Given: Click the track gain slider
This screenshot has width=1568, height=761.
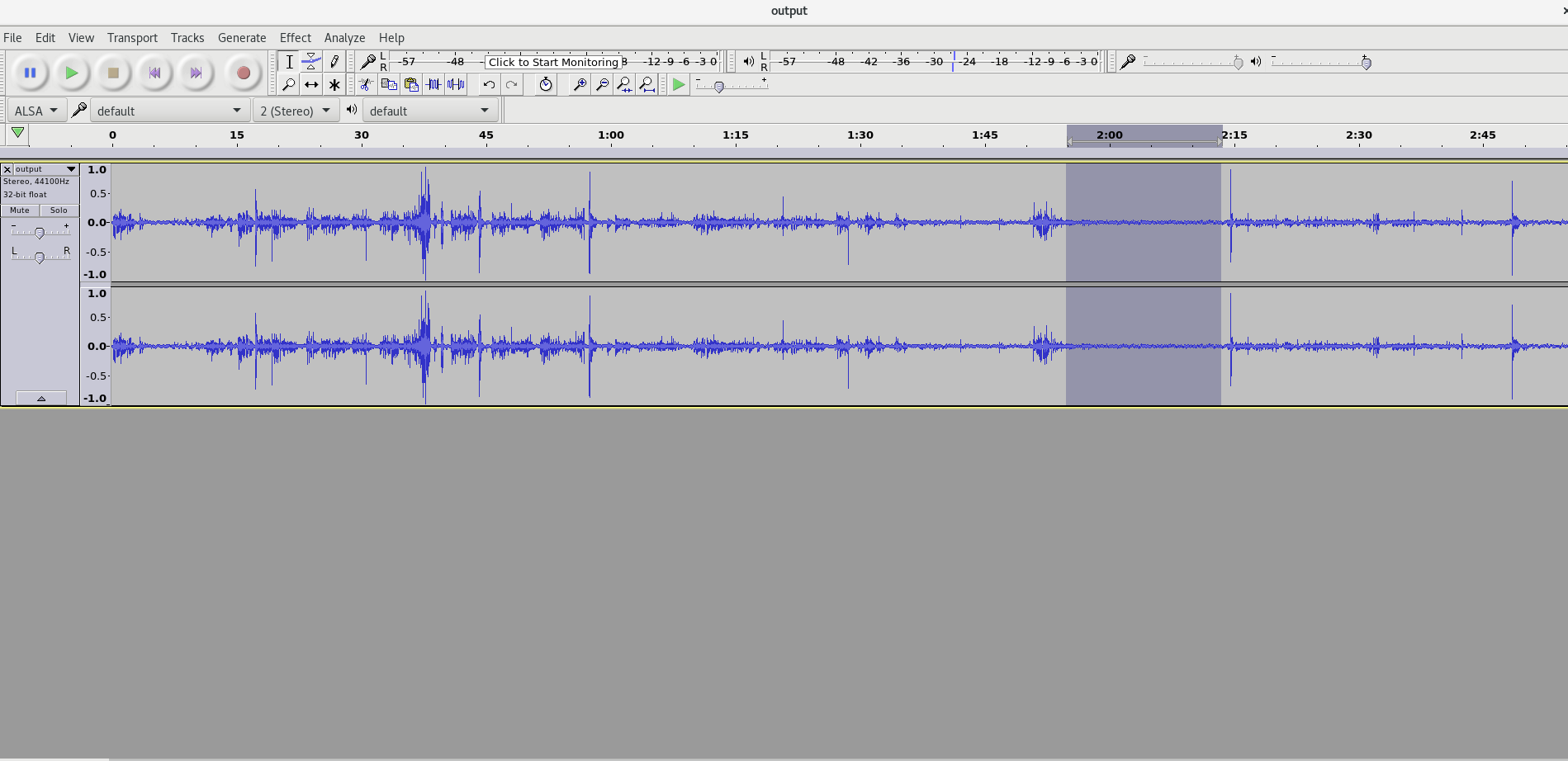Looking at the screenshot, I should coord(40,234).
